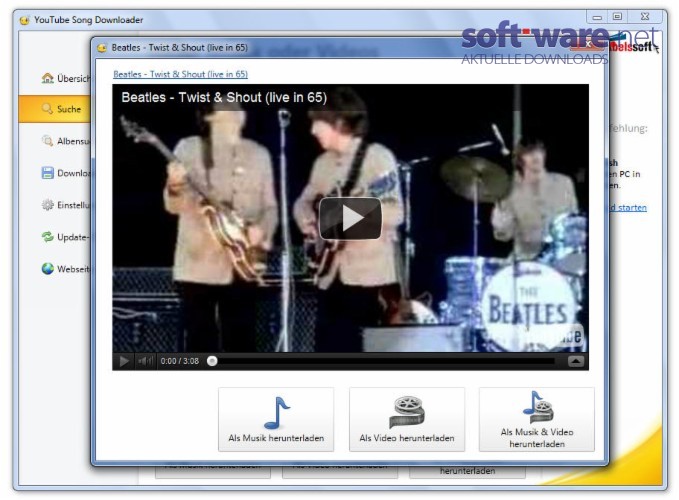Minimize the YouTube Song Downloader main window
This screenshot has width=679, height=500.
[x=598, y=17]
